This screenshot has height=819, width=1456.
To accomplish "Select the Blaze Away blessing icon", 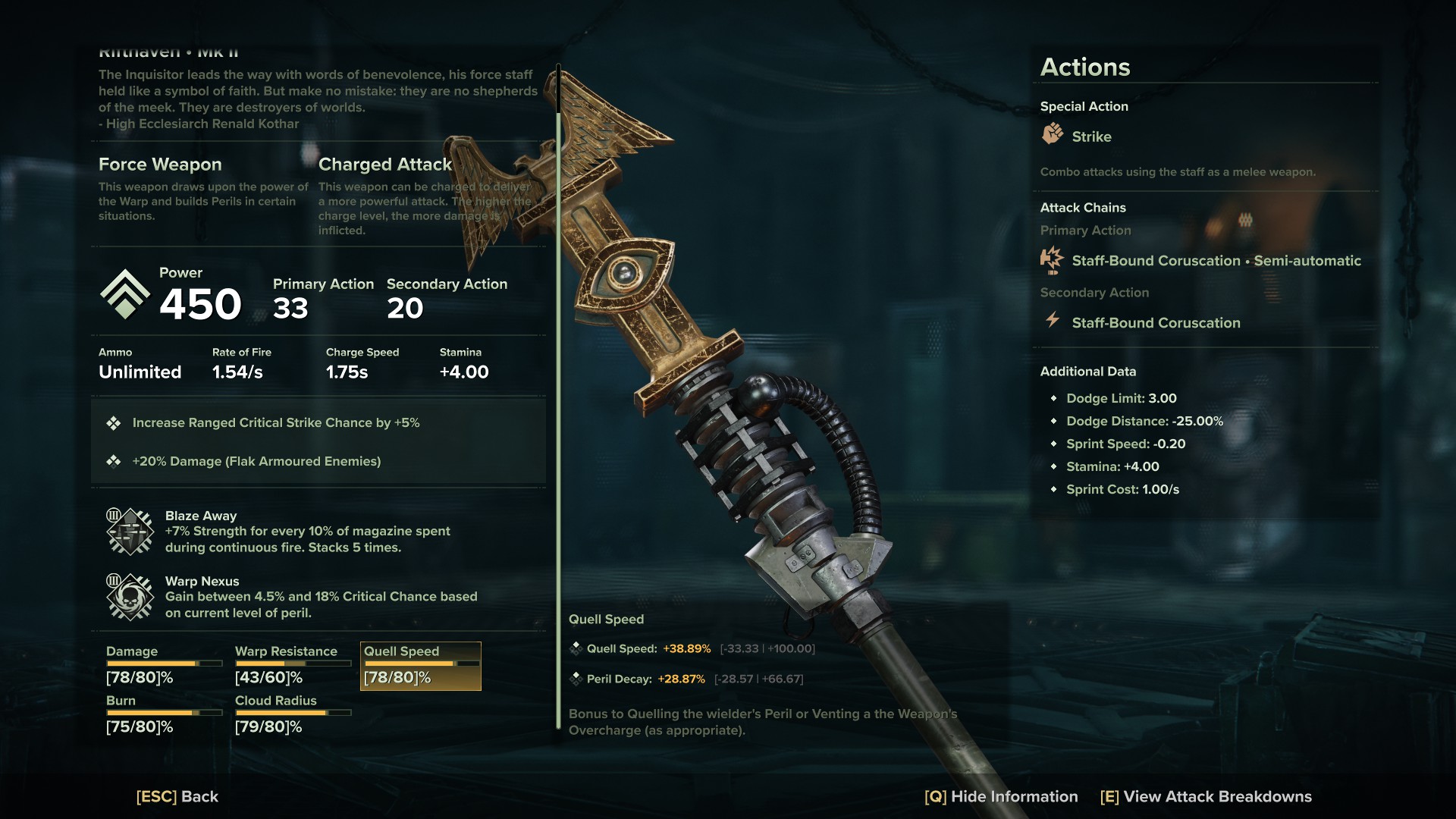I will click(130, 532).
